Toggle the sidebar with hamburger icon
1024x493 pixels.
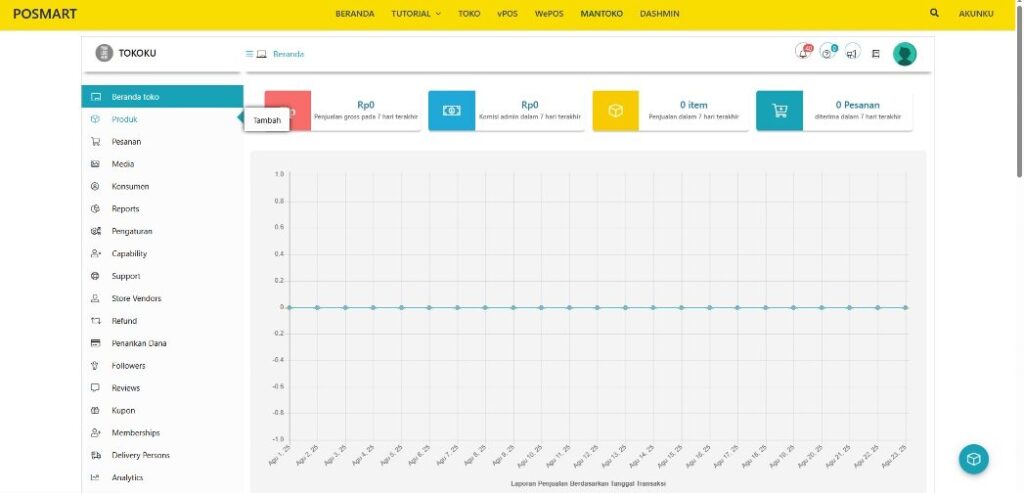(x=250, y=54)
